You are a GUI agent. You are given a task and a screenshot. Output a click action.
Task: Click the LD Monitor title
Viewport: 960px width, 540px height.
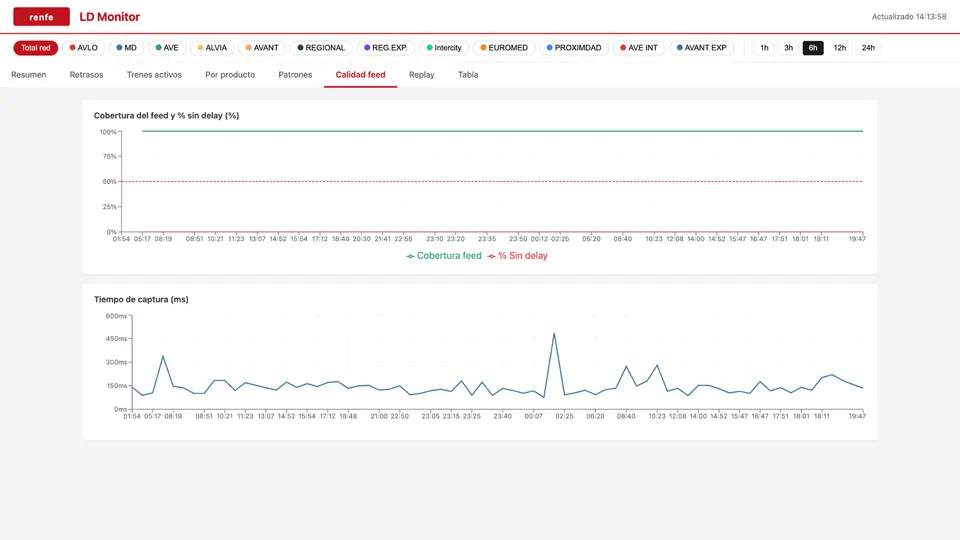[110, 17]
